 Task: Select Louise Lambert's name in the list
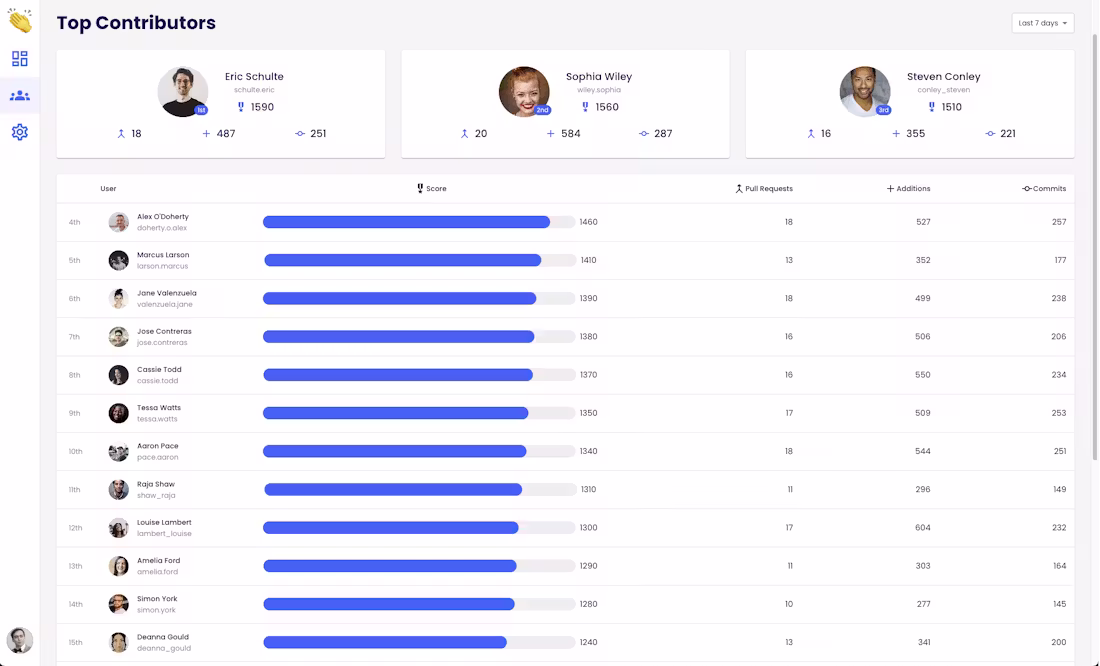coord(164,522)
